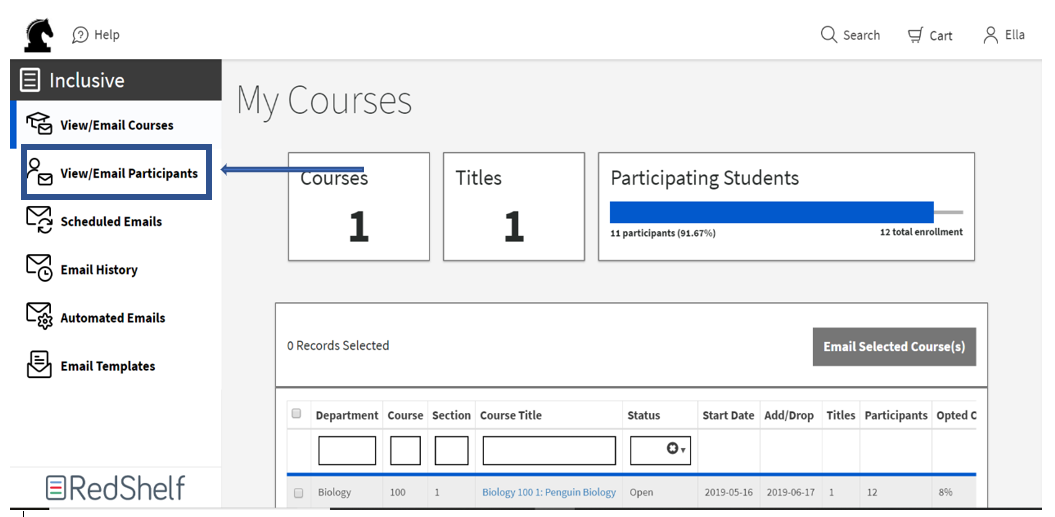Click the Course Title filter input field
This screenshot has width=1055, height=517.
[x=549, y=450]
